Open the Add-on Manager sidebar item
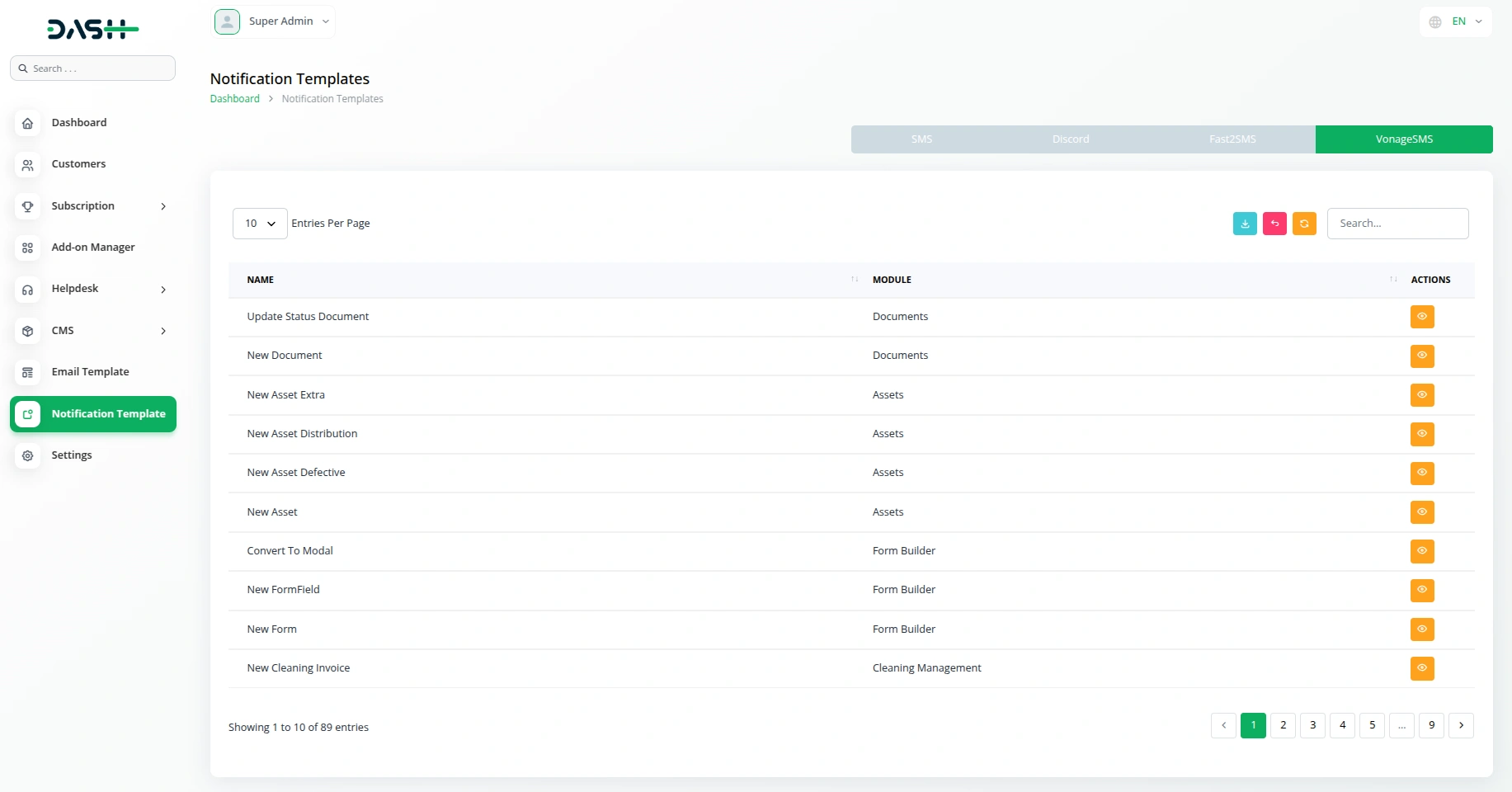The width and height of the screenshot is (1512, 792). (92, 247)
